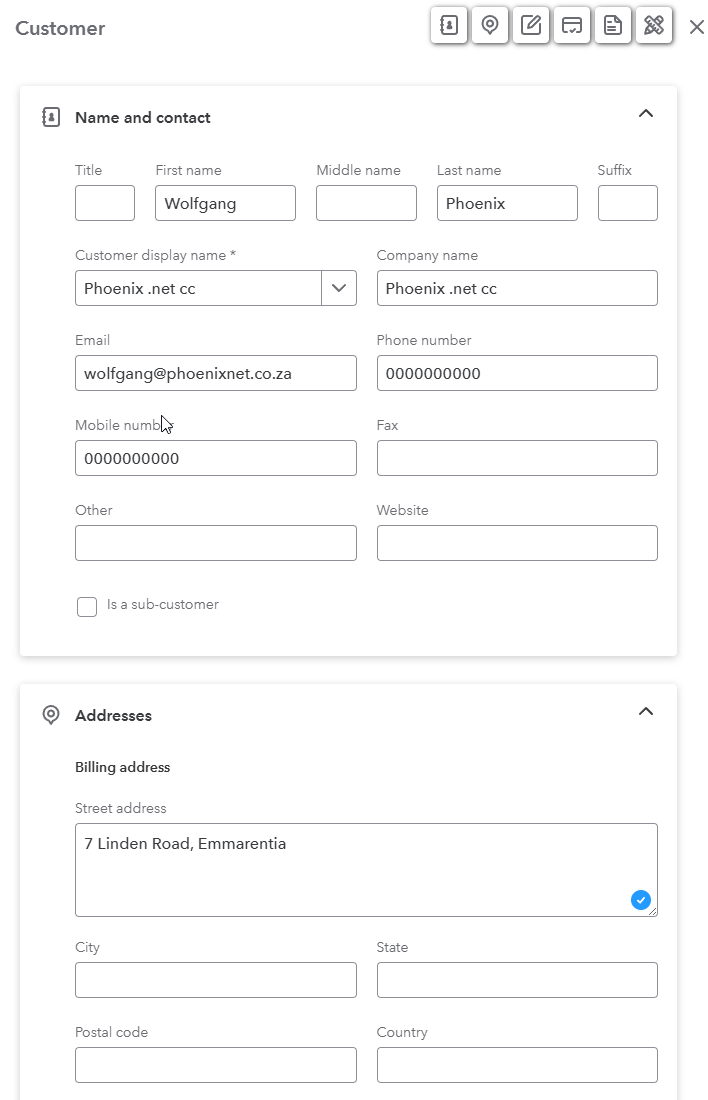Edit the First name field with Wolfgang
The image size is (708, 1100).
point(225,203)
